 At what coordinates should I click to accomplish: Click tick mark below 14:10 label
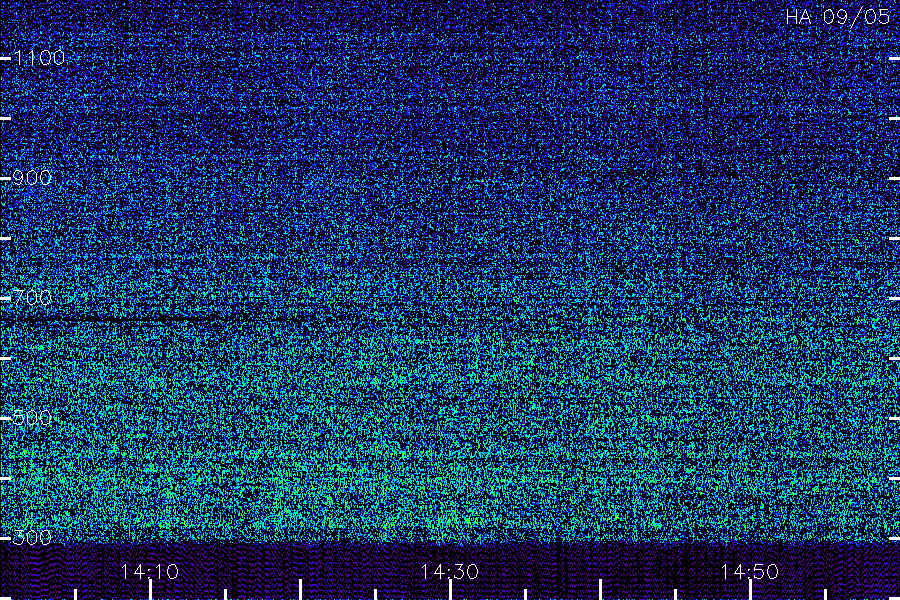point(150,590)
